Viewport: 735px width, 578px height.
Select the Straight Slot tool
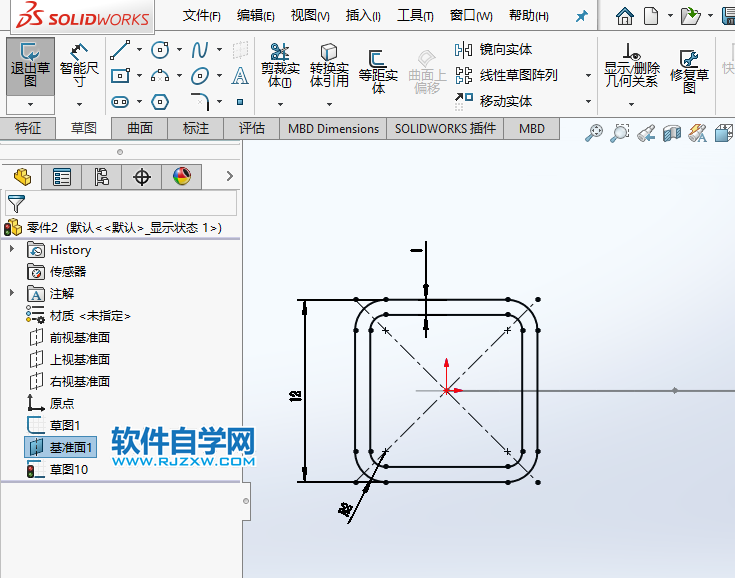[x=120, y=102]
